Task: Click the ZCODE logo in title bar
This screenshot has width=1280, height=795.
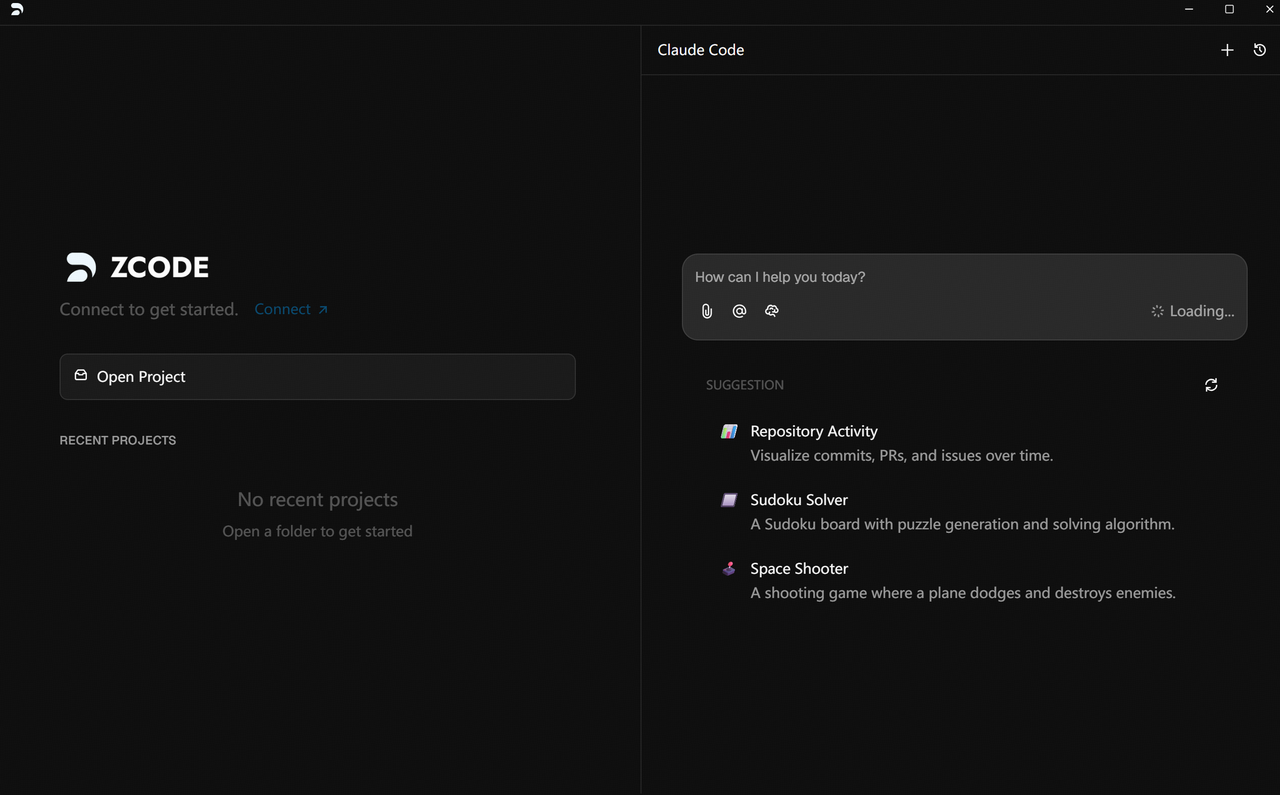Action: (x=16, y=9)
